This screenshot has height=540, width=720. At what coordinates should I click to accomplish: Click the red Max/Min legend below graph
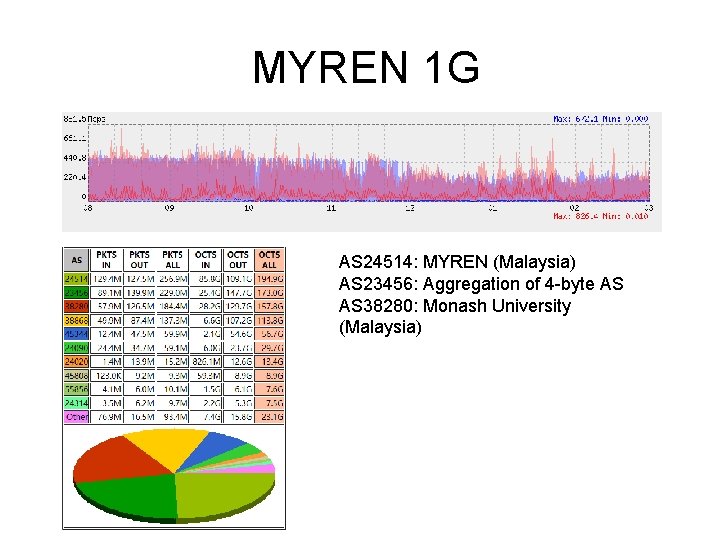point(601,216)
